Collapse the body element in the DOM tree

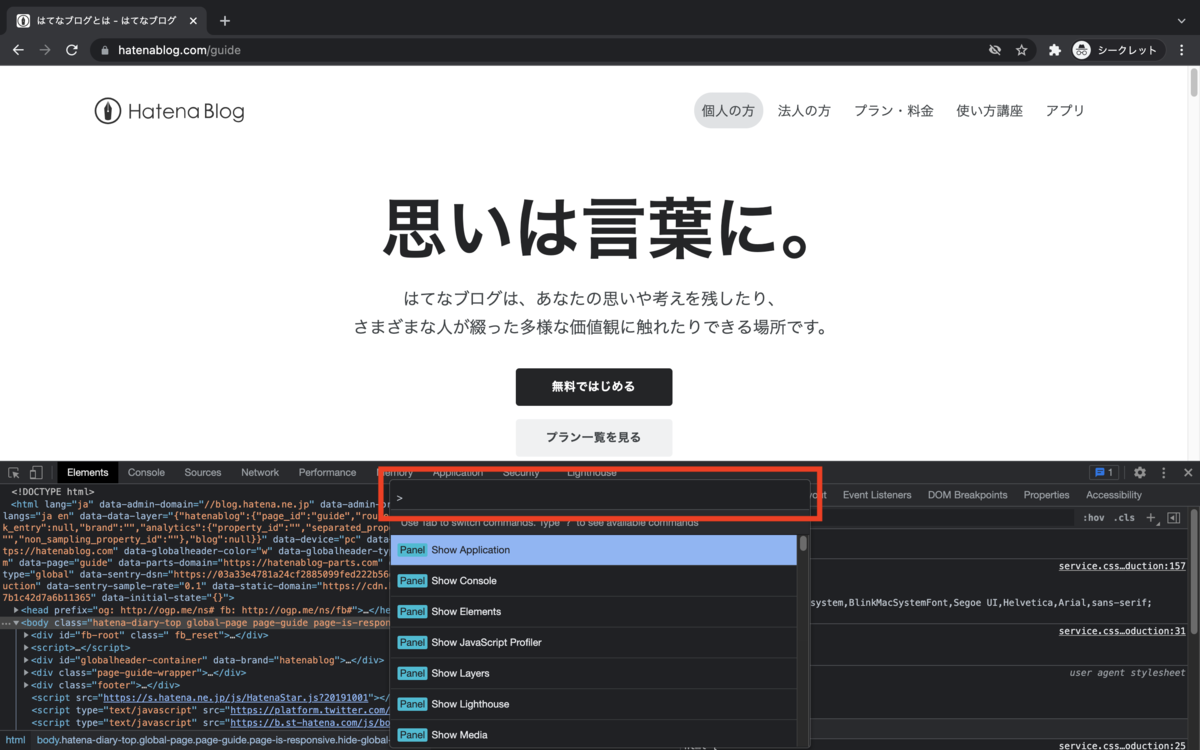click(15, 622)
